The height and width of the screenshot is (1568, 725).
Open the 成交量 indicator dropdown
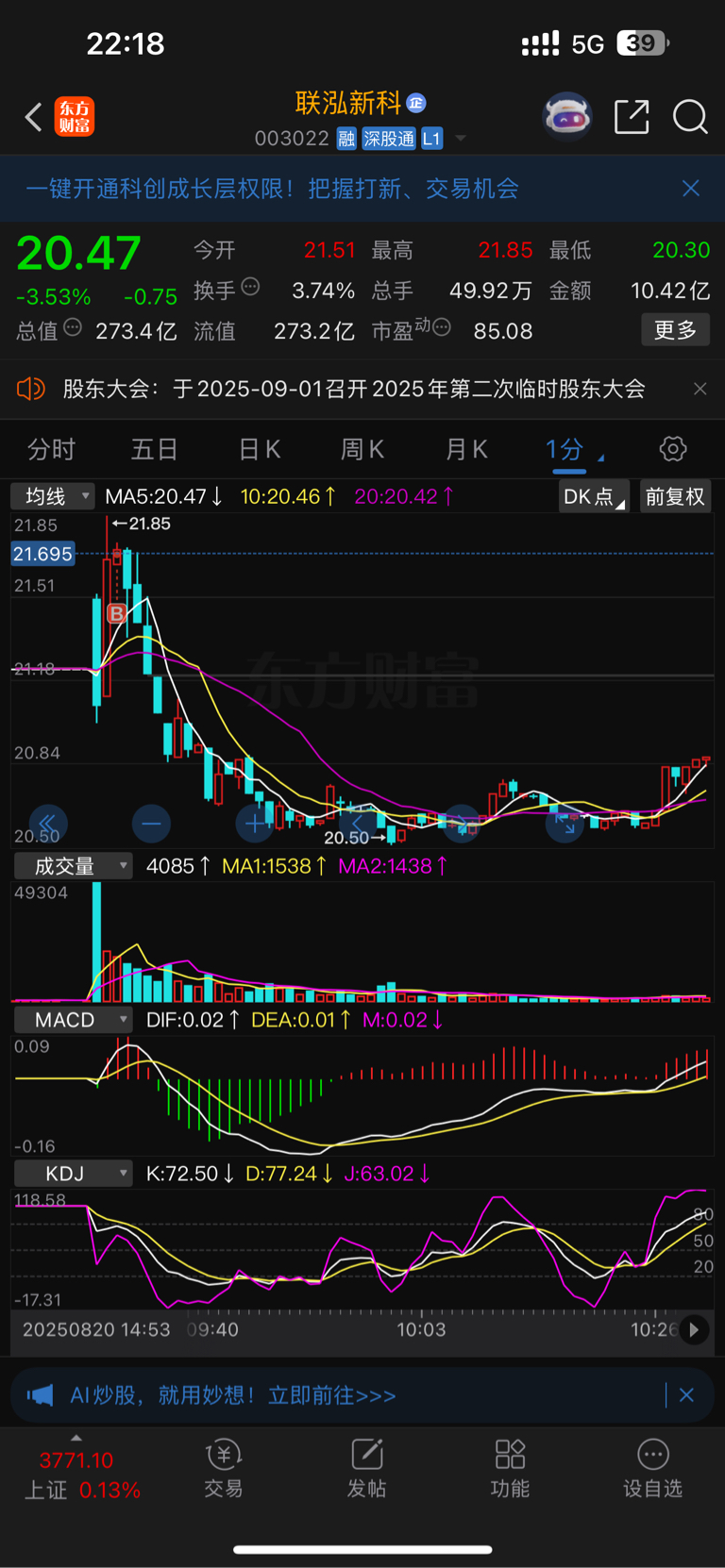(x=72, y=866)
